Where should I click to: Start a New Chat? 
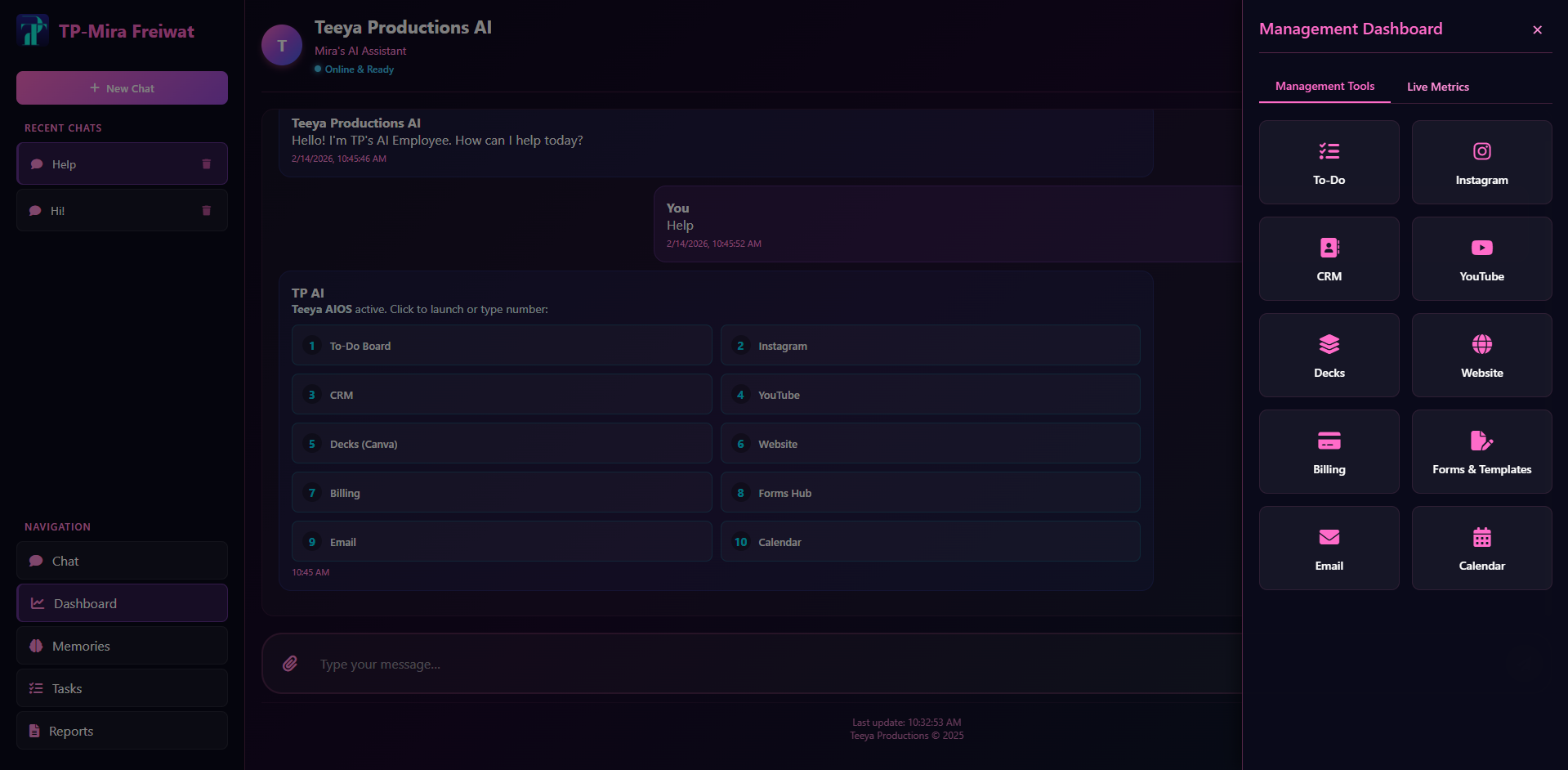[121, 87]
